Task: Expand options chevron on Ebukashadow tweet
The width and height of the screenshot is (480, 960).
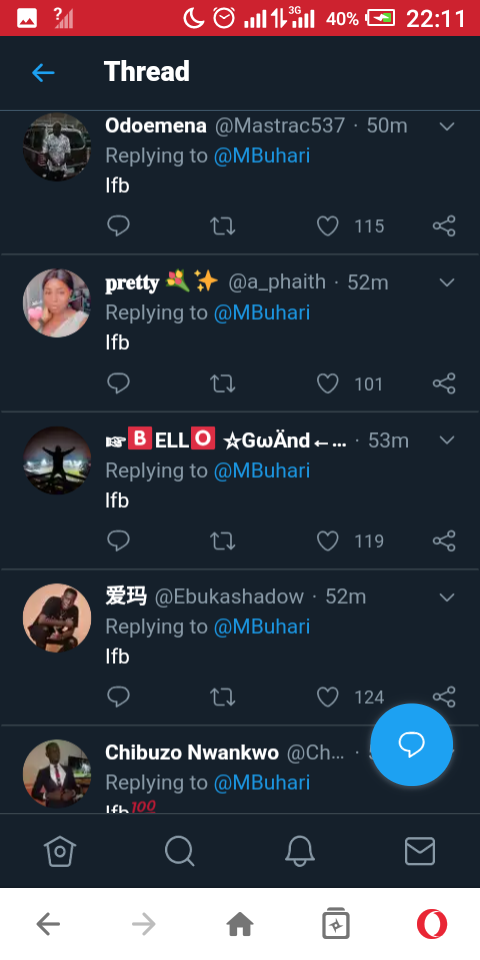Action: tap(448, 598)
